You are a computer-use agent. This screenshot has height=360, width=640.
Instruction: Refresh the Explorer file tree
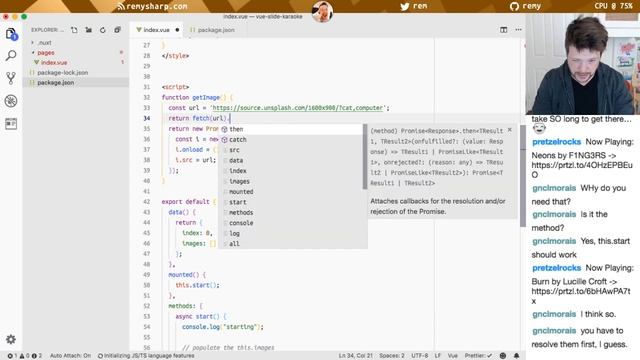coord(103,30)
